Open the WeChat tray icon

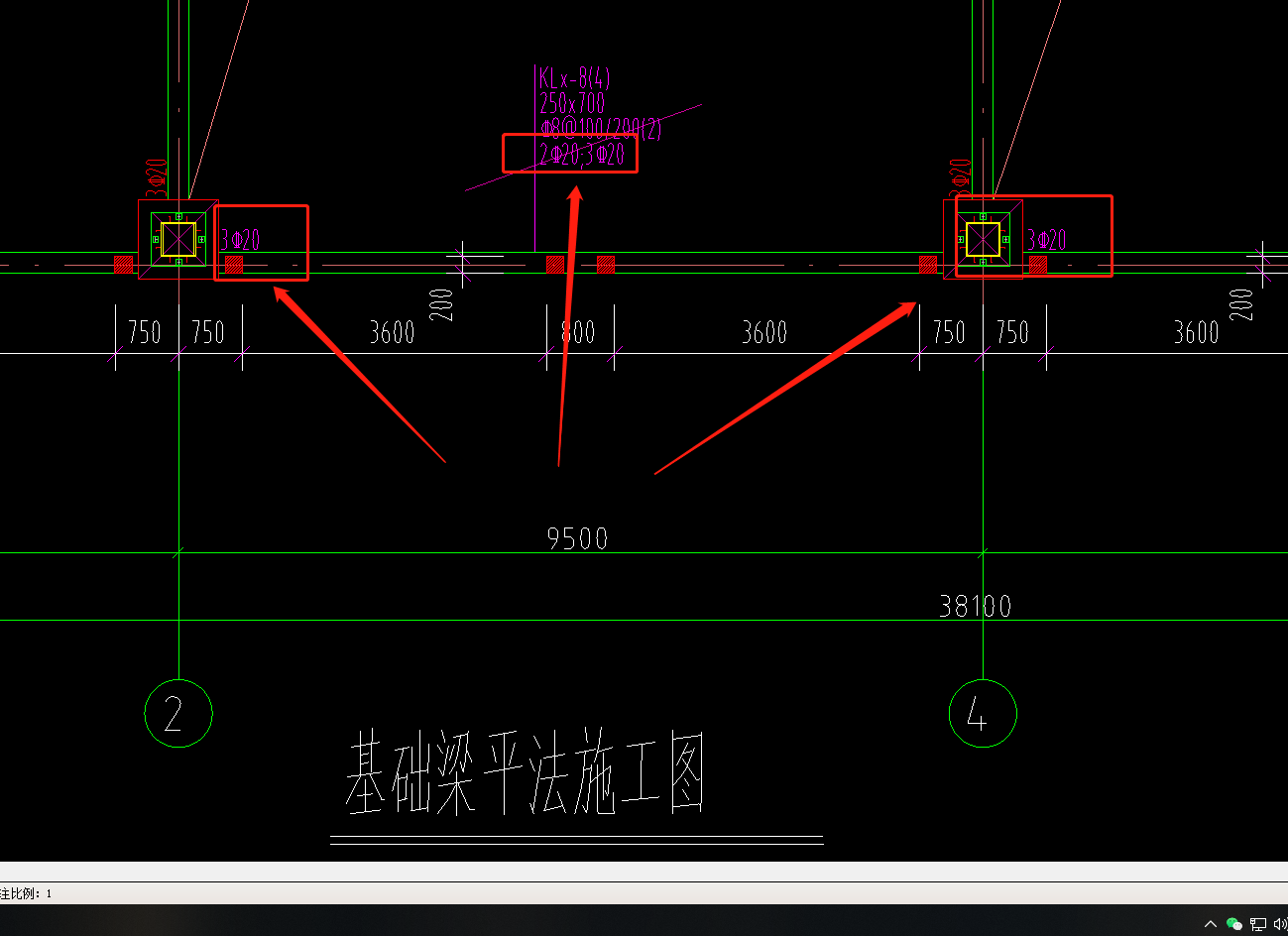pyautogui.click(x=1234, y=924)
